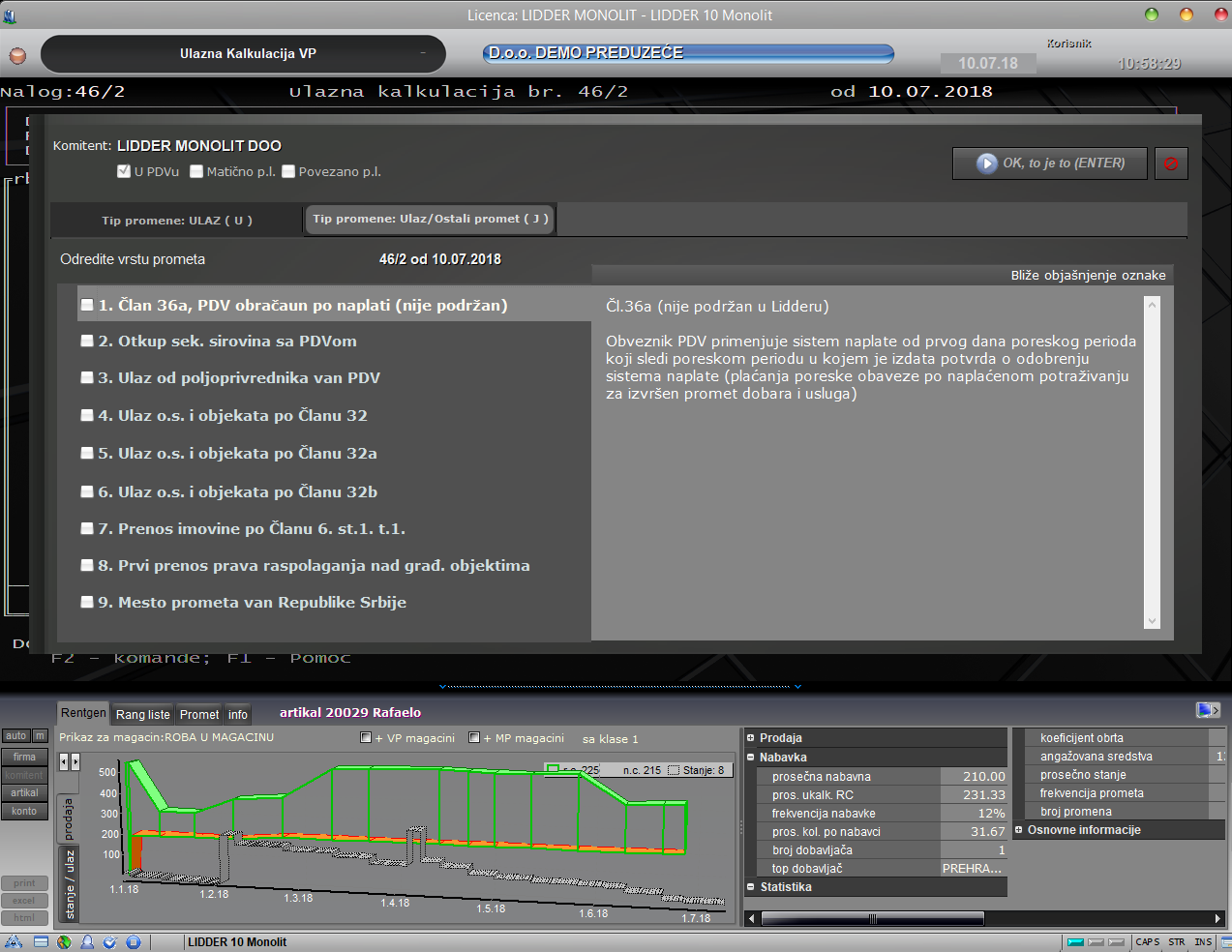The width and height of the screenshot is (1232, 952).
Task: Click the small m button beside auto
Action: [x=40, y=735]
